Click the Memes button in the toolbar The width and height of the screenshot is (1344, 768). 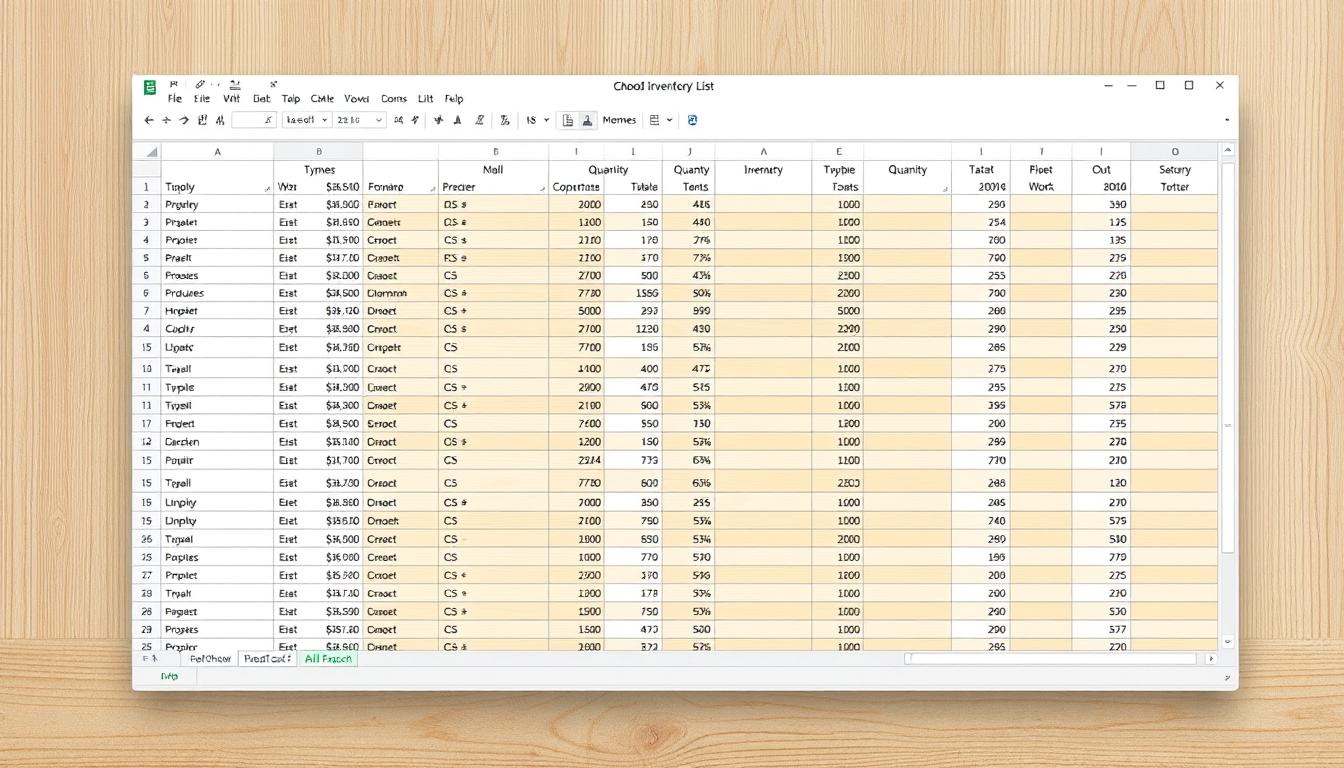tap(619, 120)
